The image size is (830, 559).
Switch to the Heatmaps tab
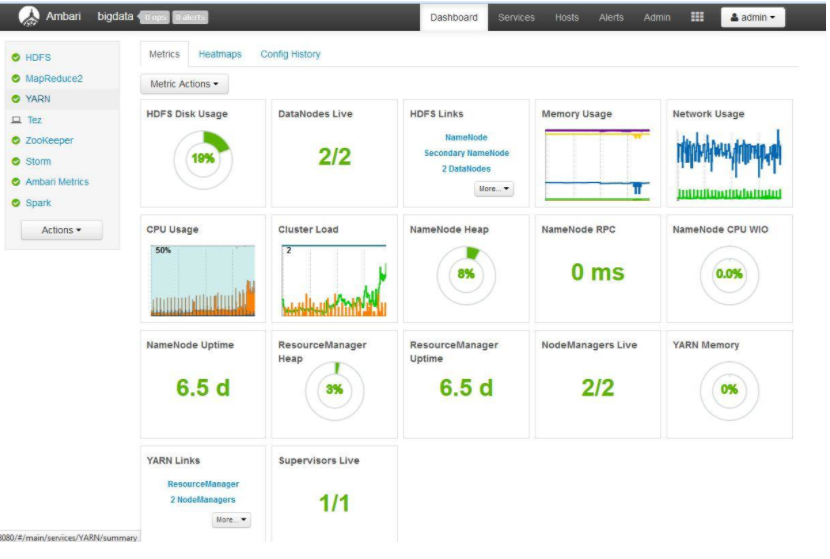(220, 54)
